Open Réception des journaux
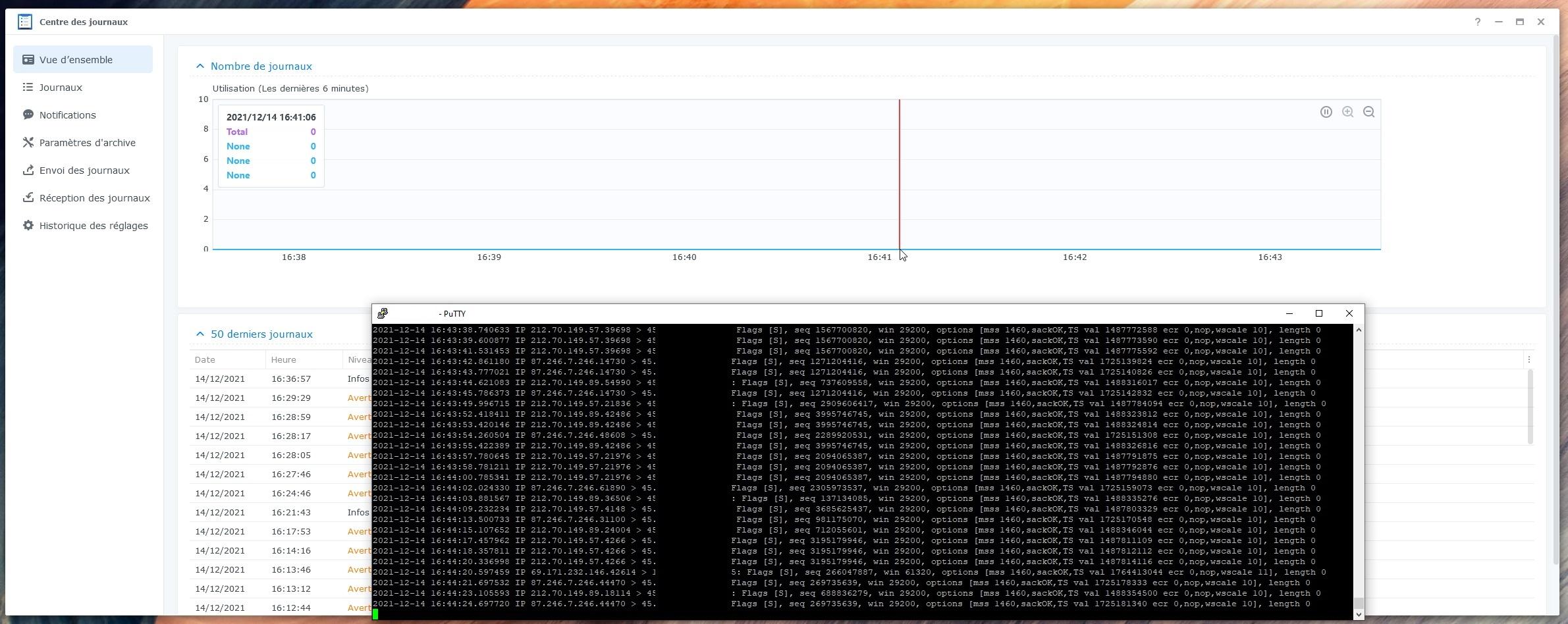 pos(94,198)
